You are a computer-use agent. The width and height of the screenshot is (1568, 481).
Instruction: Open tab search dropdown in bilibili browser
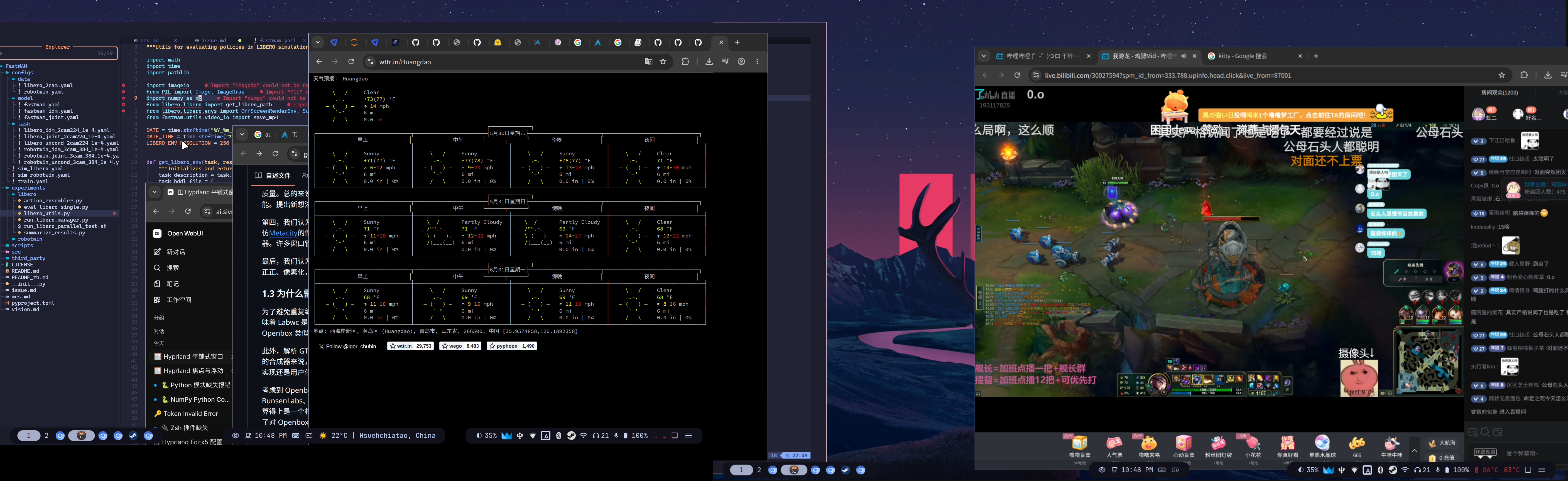(984, 56)
